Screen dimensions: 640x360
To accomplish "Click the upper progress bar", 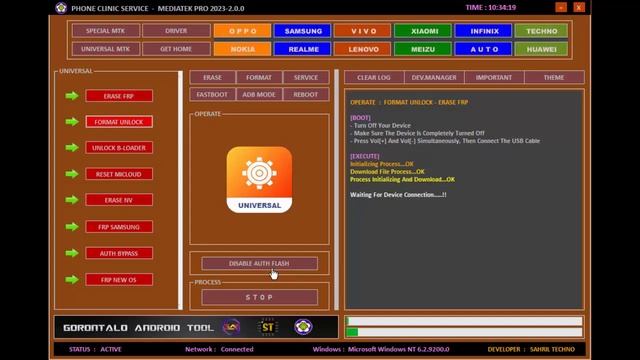I will point(464,321).
